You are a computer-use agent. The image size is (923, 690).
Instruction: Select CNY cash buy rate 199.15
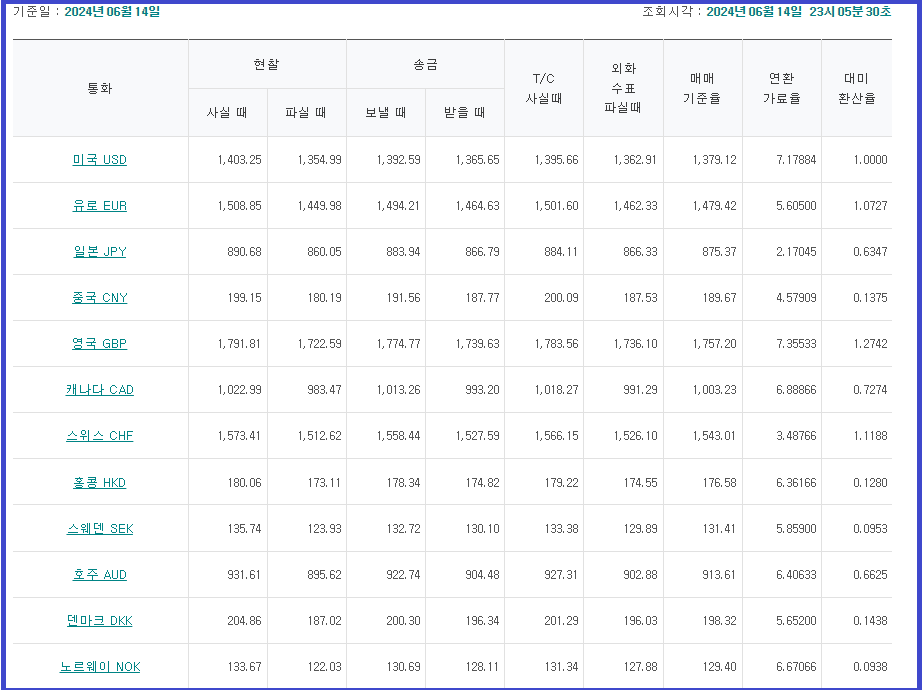click(x=244, y=297)
